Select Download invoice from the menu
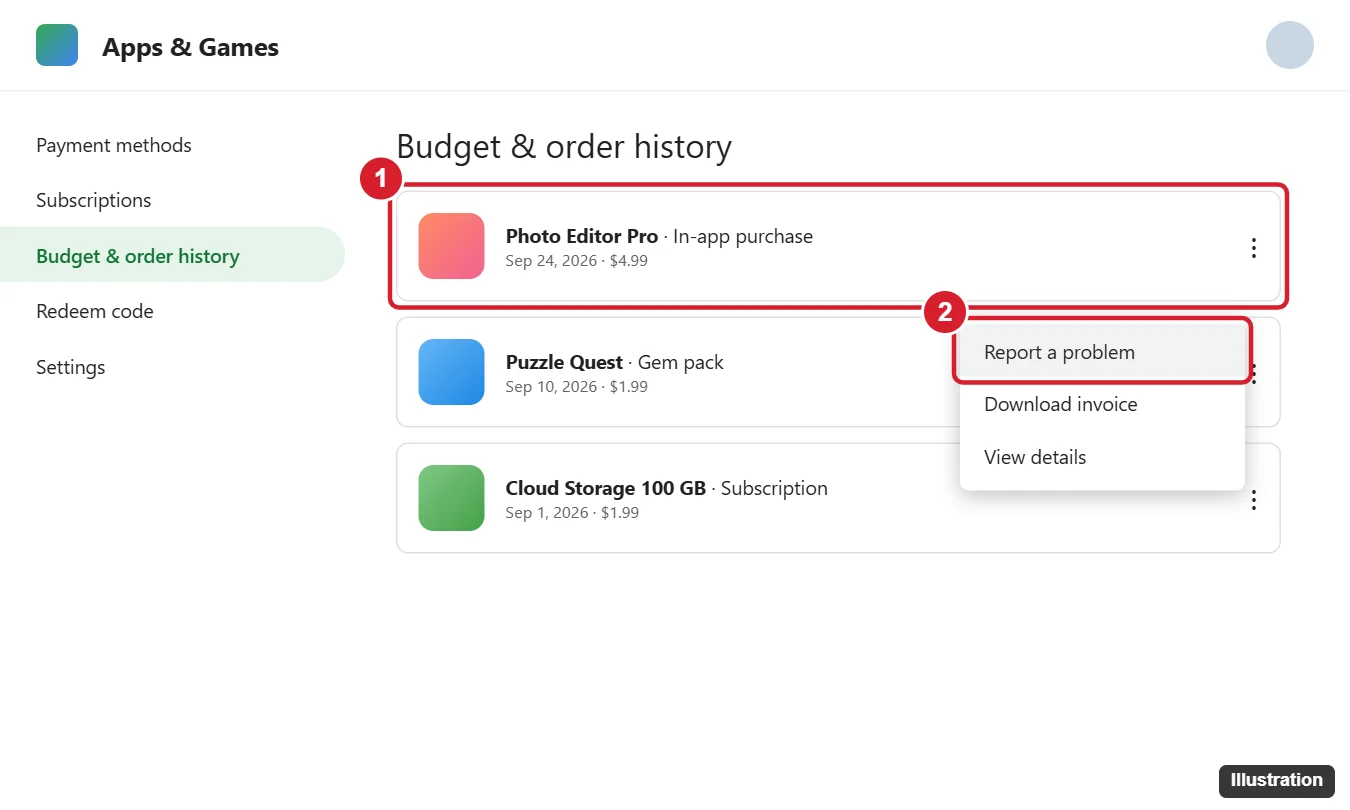1350x810 pixels. (1102, 404)
